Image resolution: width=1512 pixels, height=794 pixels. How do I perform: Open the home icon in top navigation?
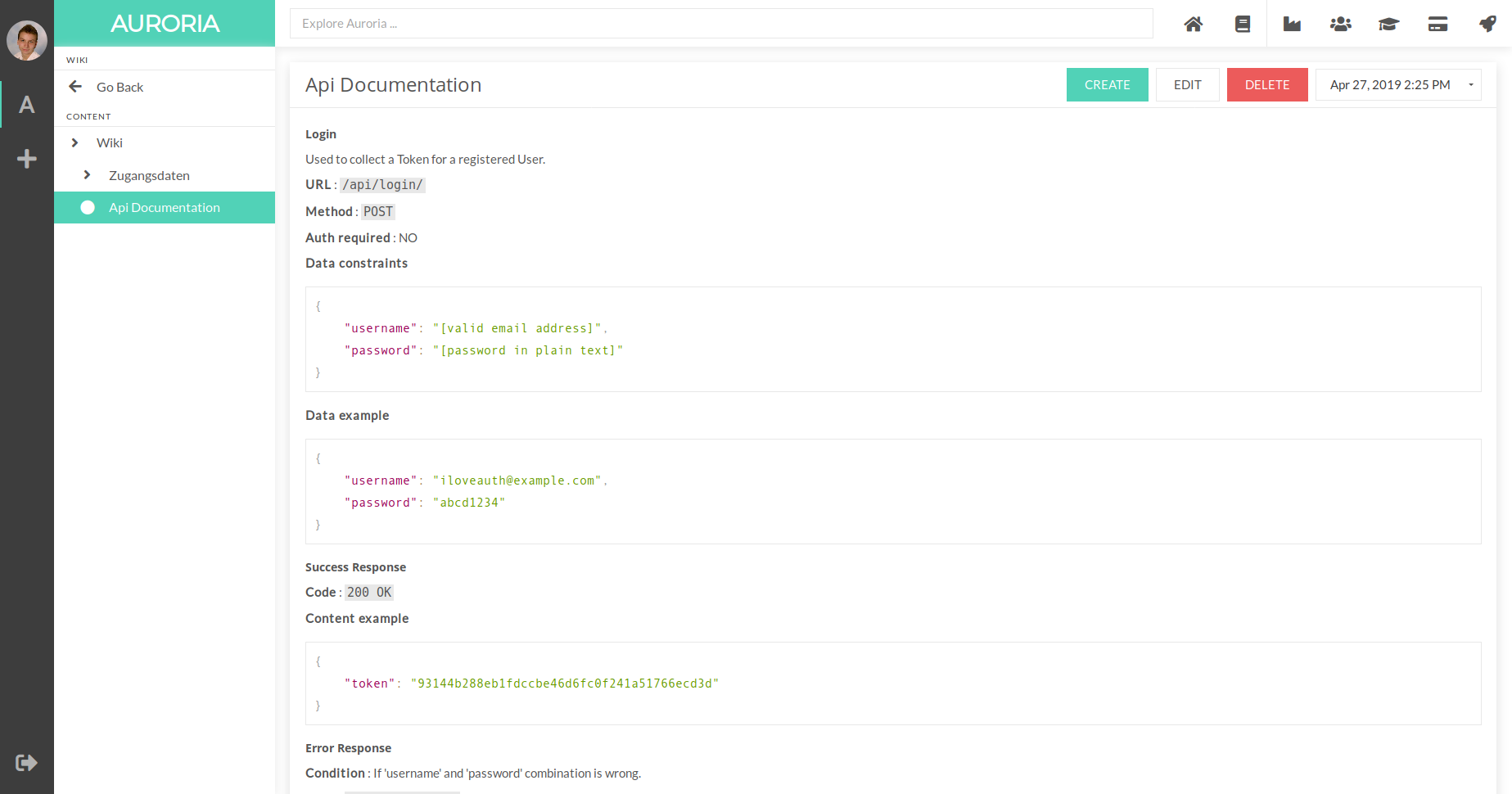click(1194, 24)
